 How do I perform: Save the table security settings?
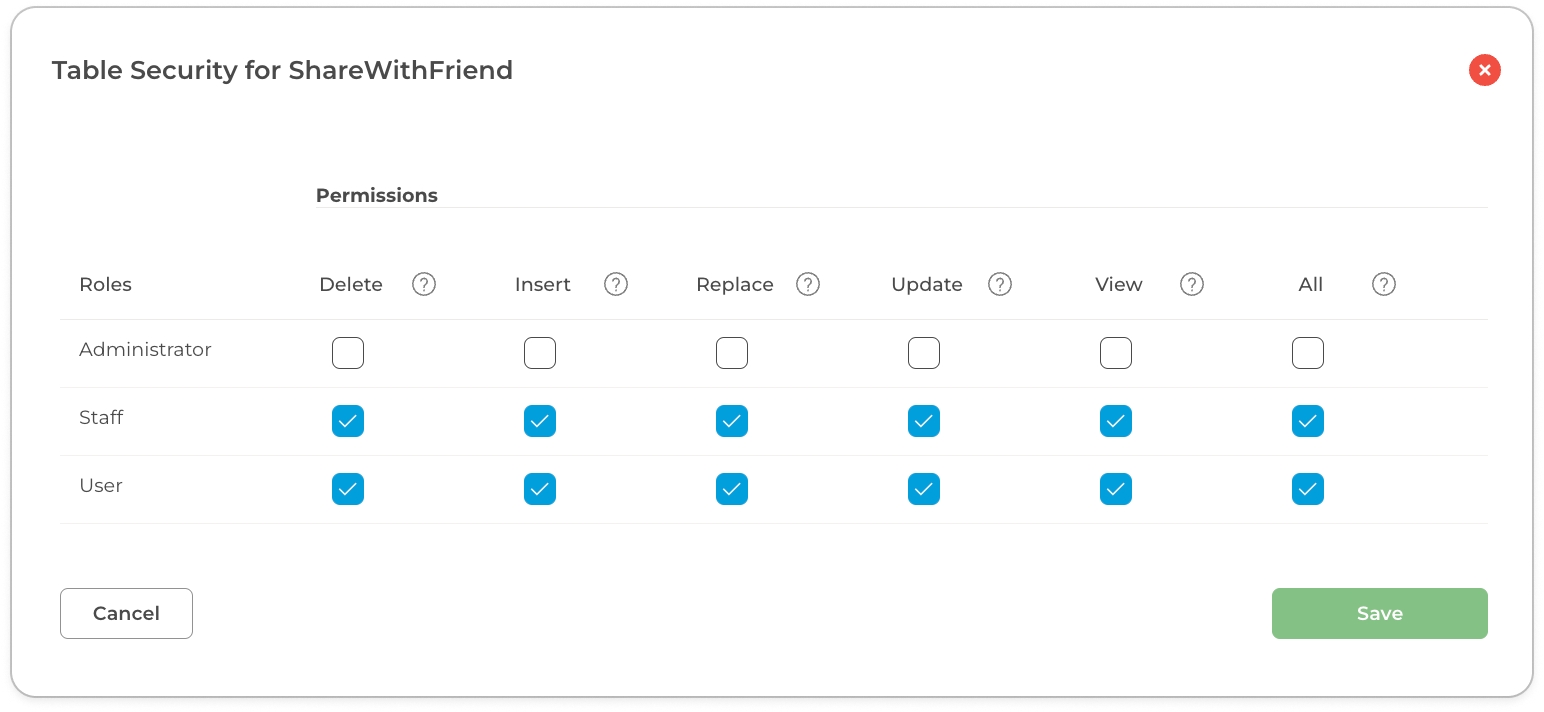[x=1379, y=613]
